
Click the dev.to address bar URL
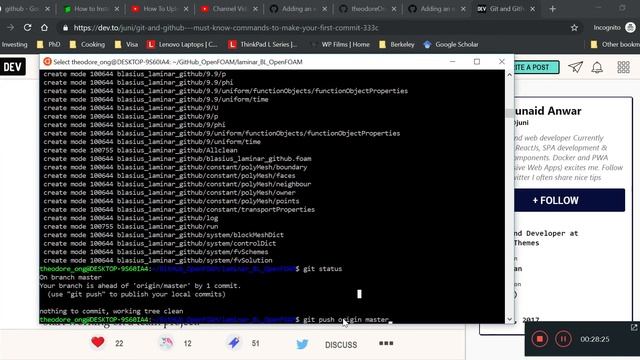(226, 28)
